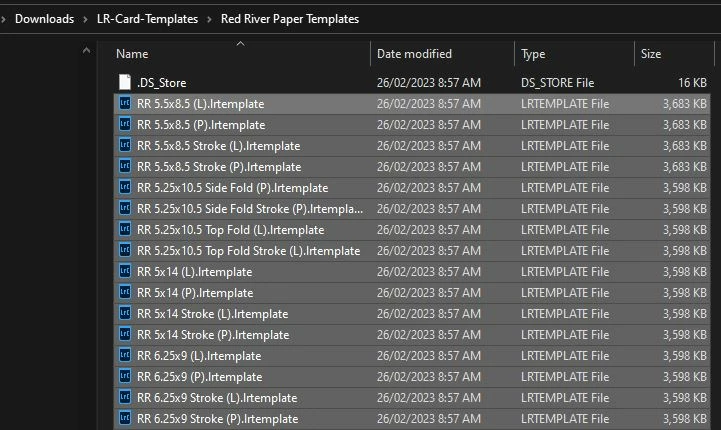The image size is (721, 430).
Task: Select truncated name RR 5.25x10.5 Side Fold Stroke (P)
Action: [250, 209]
